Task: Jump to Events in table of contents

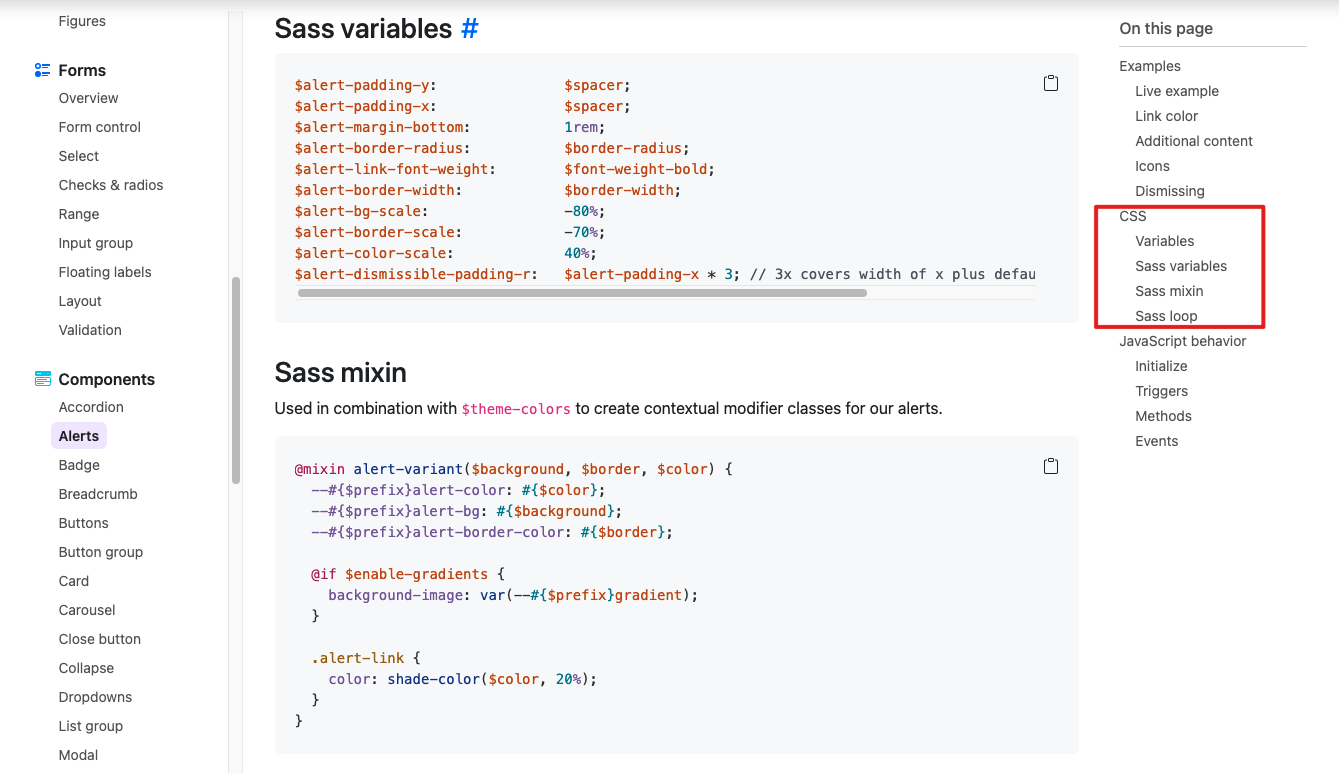Action: click(x=1156, y=441)
